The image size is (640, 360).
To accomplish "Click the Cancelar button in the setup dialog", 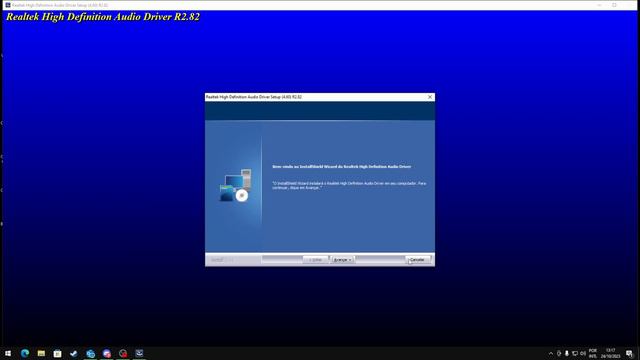I will coord(418,260).
